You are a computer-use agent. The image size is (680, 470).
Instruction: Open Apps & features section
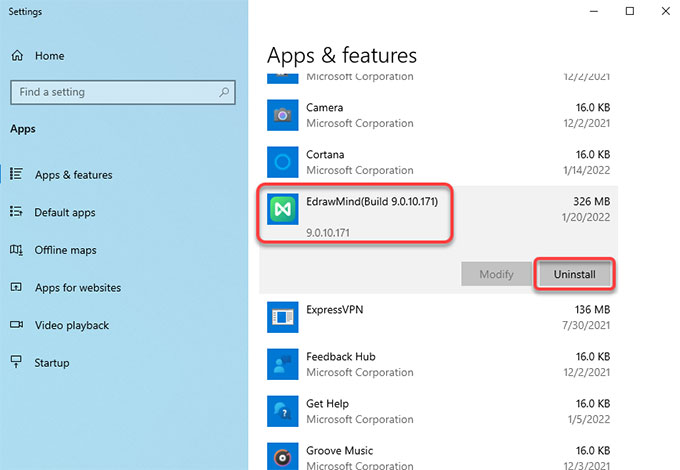coord(74,175)
